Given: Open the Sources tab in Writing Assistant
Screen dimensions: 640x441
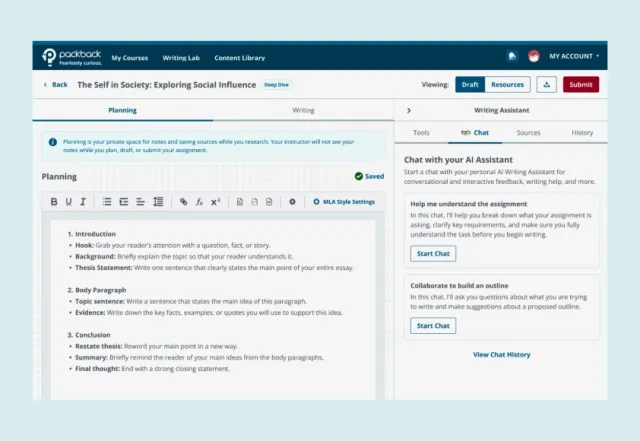Looking at the screenshot, I should point(528,132).
